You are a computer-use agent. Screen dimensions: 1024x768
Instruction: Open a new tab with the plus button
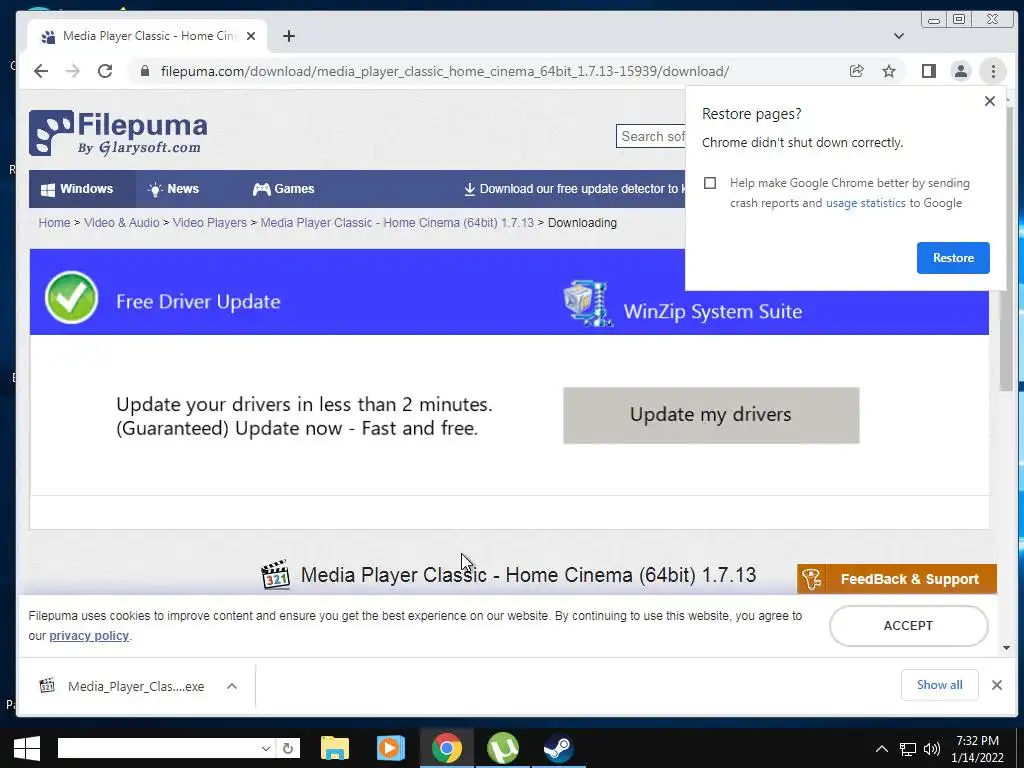[x=289, y=36]
